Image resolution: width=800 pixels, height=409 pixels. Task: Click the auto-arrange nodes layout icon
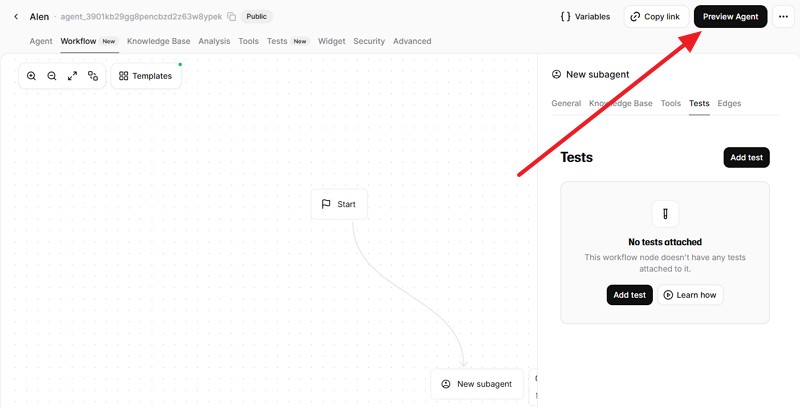(x=93, y=76)
